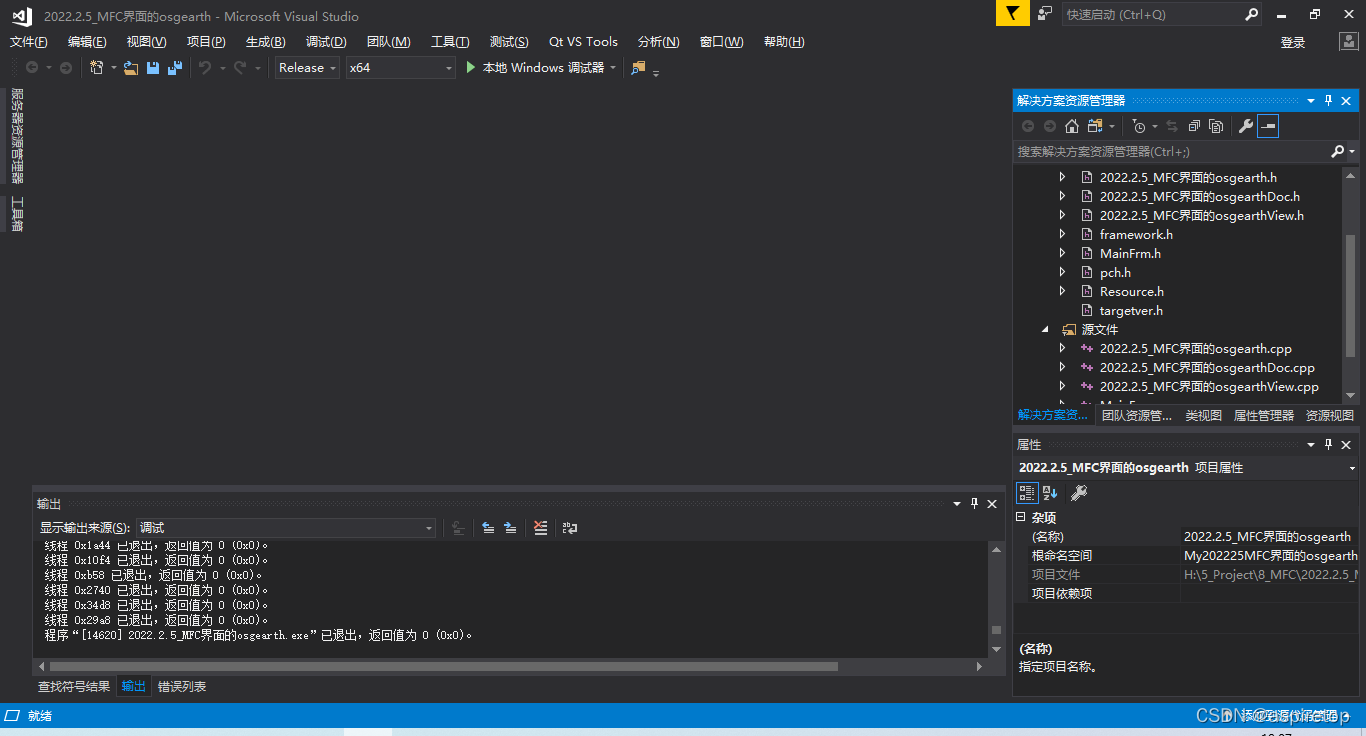Click the Redo arrow icon
Screen dimensions: 1366x736
coord(240,67)
